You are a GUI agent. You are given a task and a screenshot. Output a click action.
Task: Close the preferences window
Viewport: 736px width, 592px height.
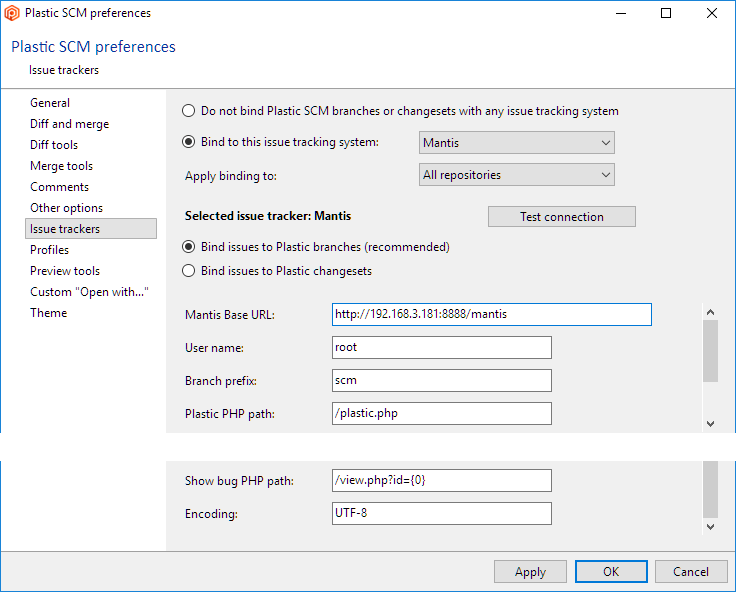pyautogui.click(x=712, y=13)
